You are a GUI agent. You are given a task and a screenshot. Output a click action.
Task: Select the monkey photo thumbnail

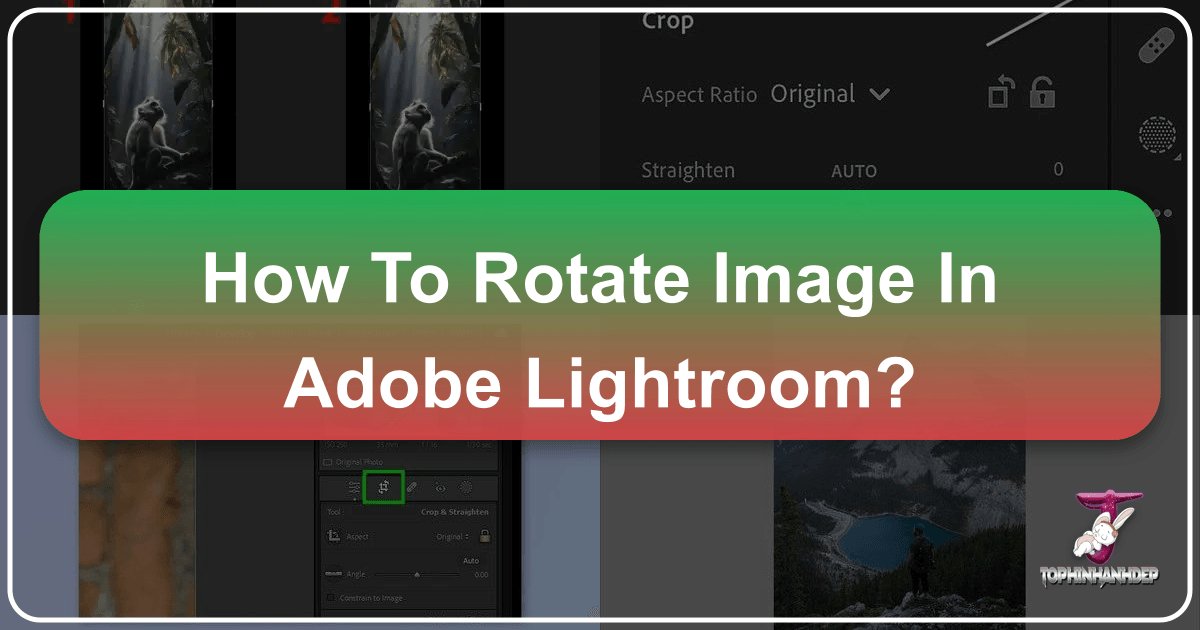click(x=155, y=100)
